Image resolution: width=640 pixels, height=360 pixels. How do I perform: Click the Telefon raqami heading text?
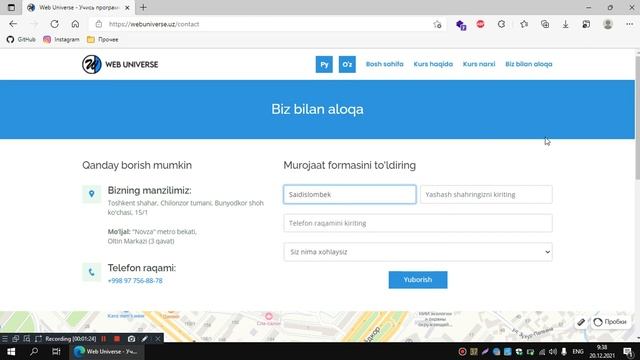[x=142, y=268]
